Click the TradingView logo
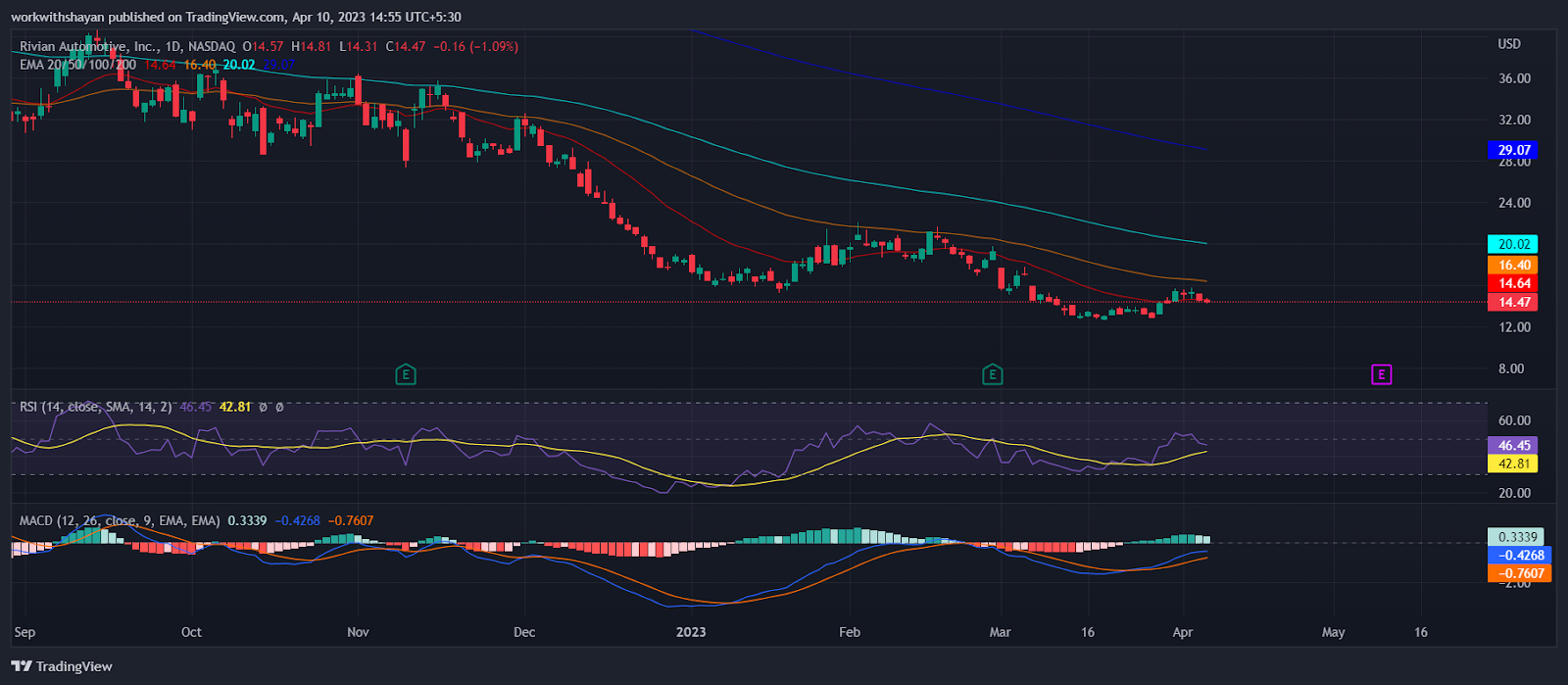The width and height of the screenshot is (1568, 685). [62, 666]
